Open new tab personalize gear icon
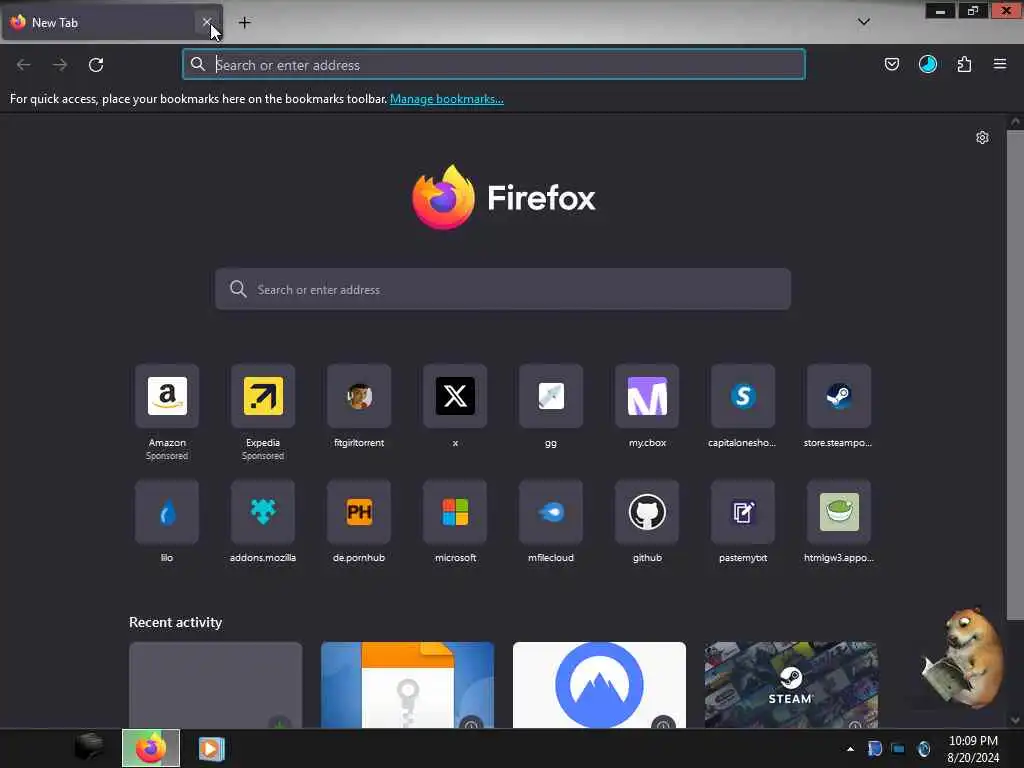 982,137
